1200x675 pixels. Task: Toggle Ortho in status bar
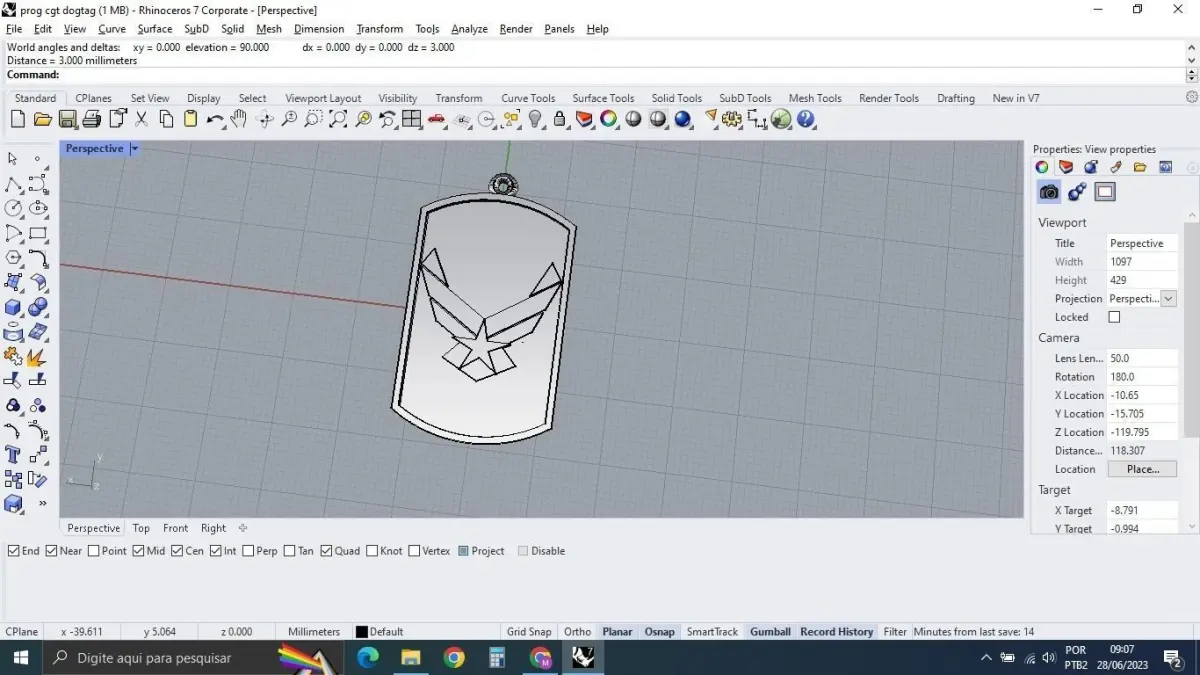pos(577,632)
